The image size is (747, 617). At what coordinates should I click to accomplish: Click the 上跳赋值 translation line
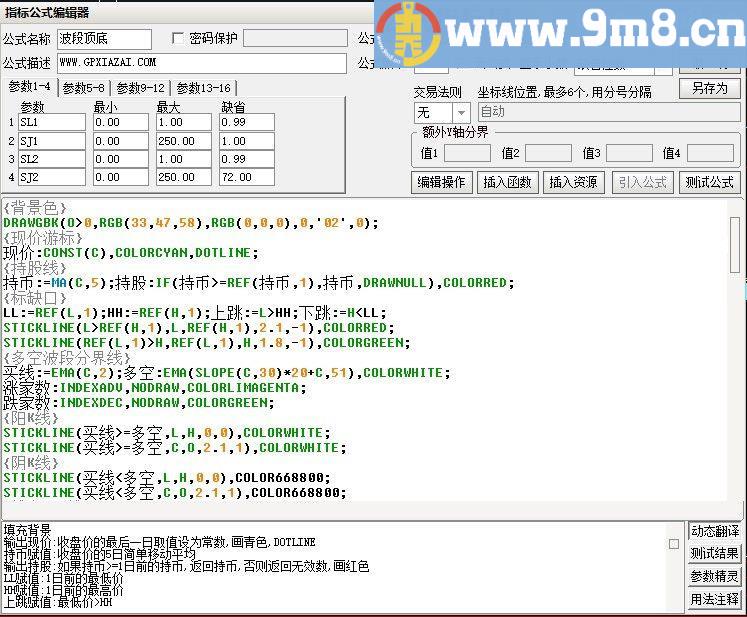coord(58,602)
